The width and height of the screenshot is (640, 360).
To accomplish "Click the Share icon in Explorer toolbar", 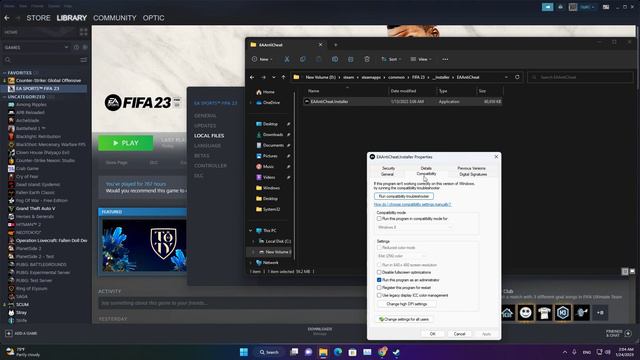I will (351, 59).
